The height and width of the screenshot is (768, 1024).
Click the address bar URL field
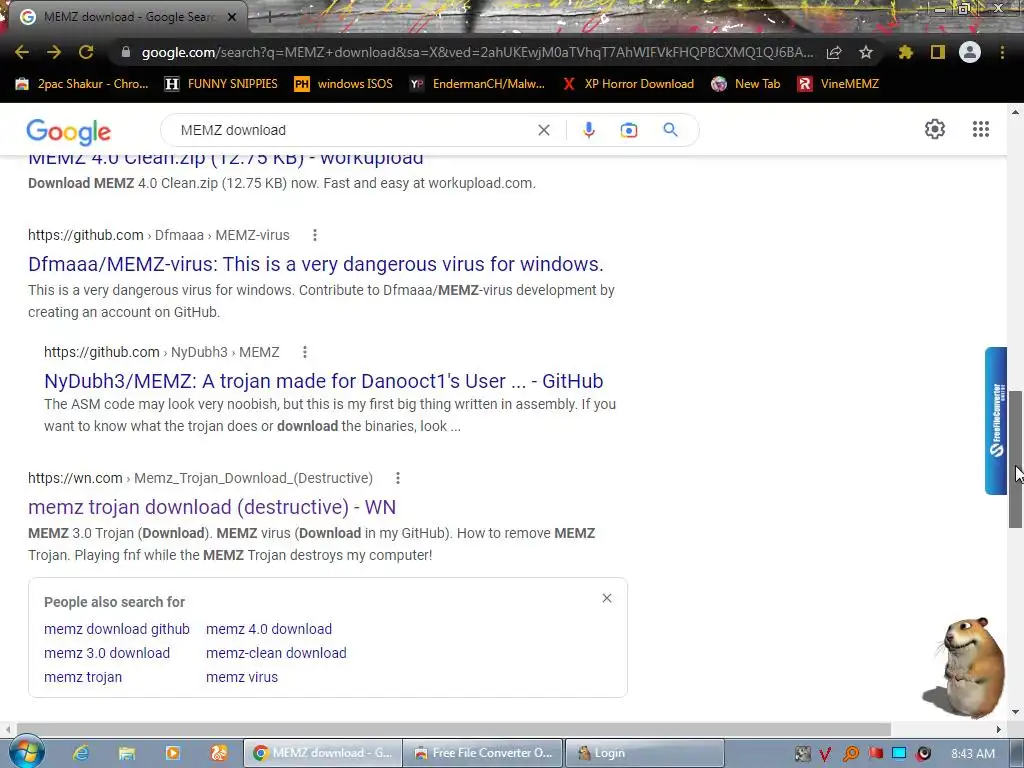[477, 52]
